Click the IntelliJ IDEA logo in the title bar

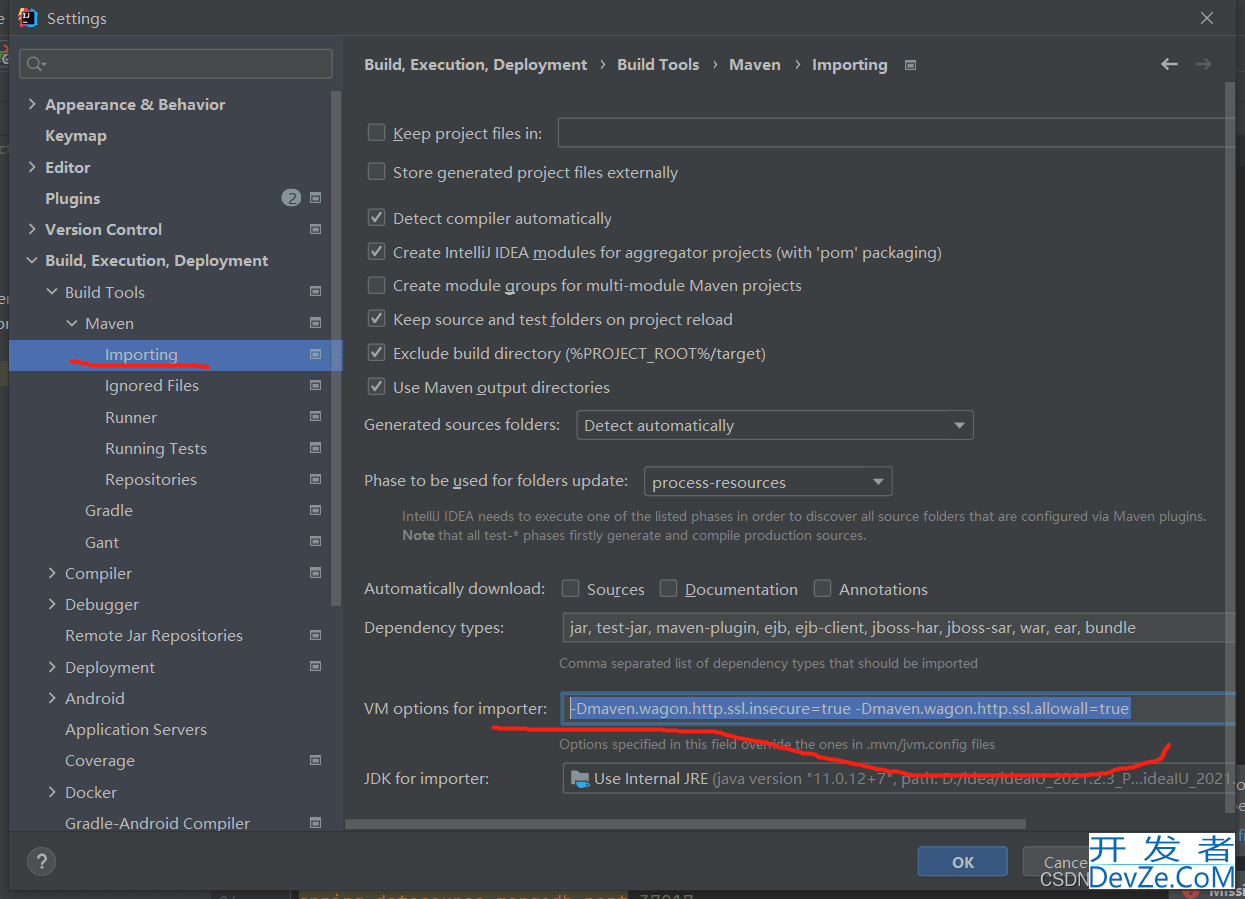28,18
